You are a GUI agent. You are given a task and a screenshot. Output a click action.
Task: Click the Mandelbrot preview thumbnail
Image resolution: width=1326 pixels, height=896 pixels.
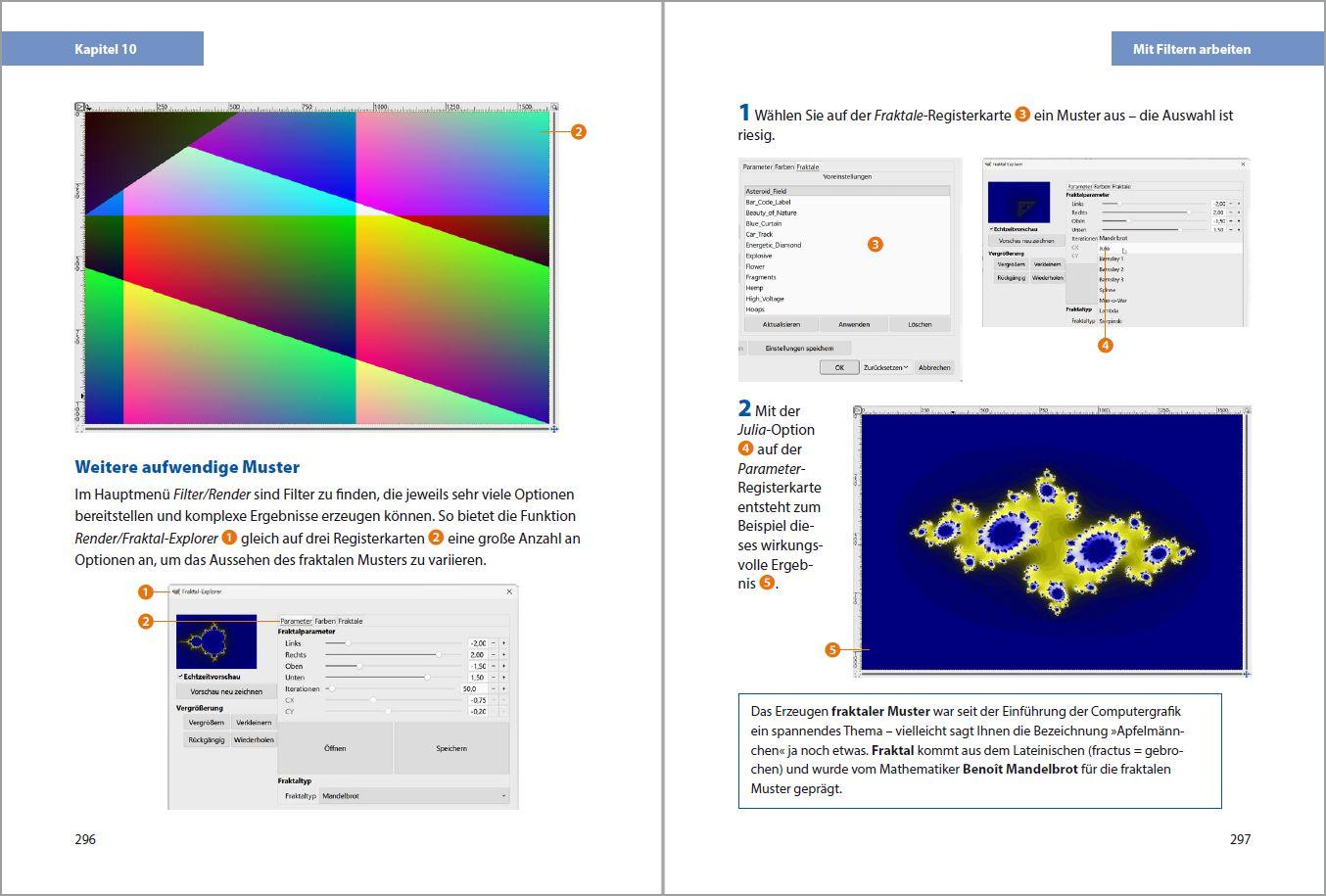(x=215, y=641)
